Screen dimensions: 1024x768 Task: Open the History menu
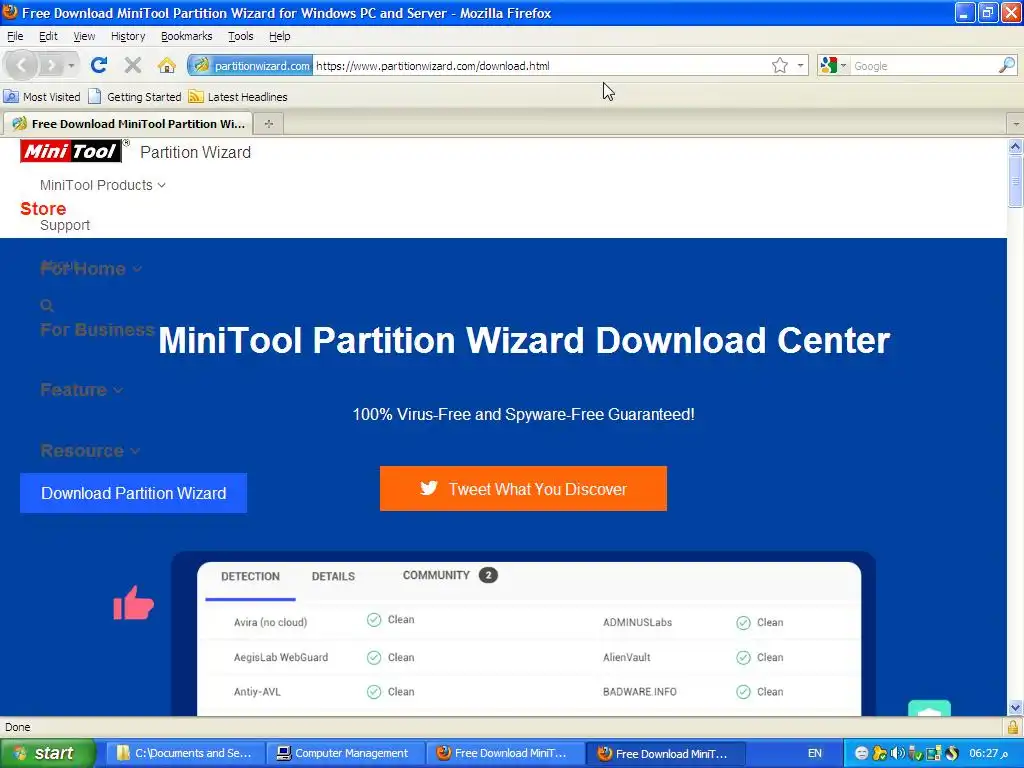click(128, 36)
